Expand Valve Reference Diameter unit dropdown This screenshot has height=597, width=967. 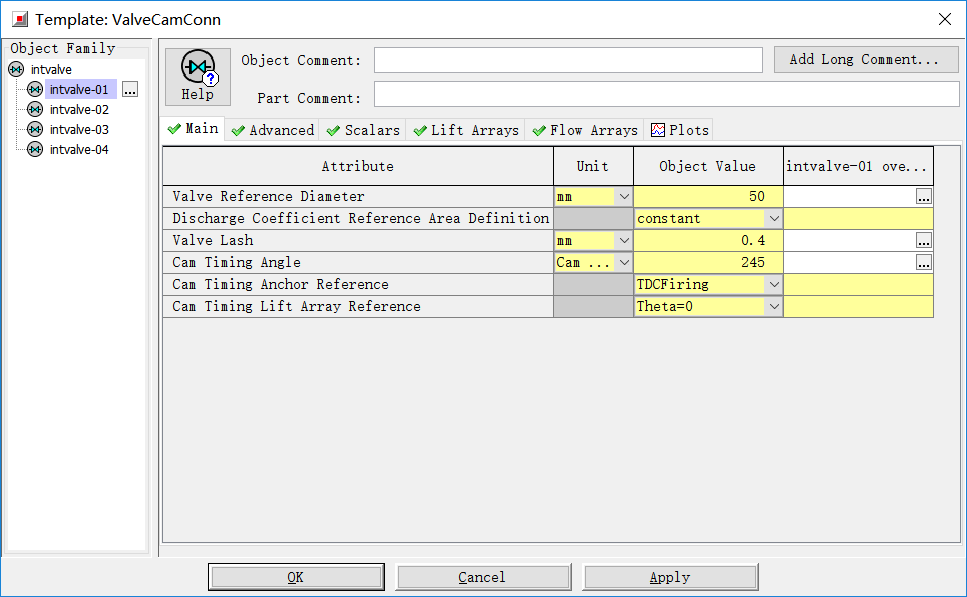624,197
